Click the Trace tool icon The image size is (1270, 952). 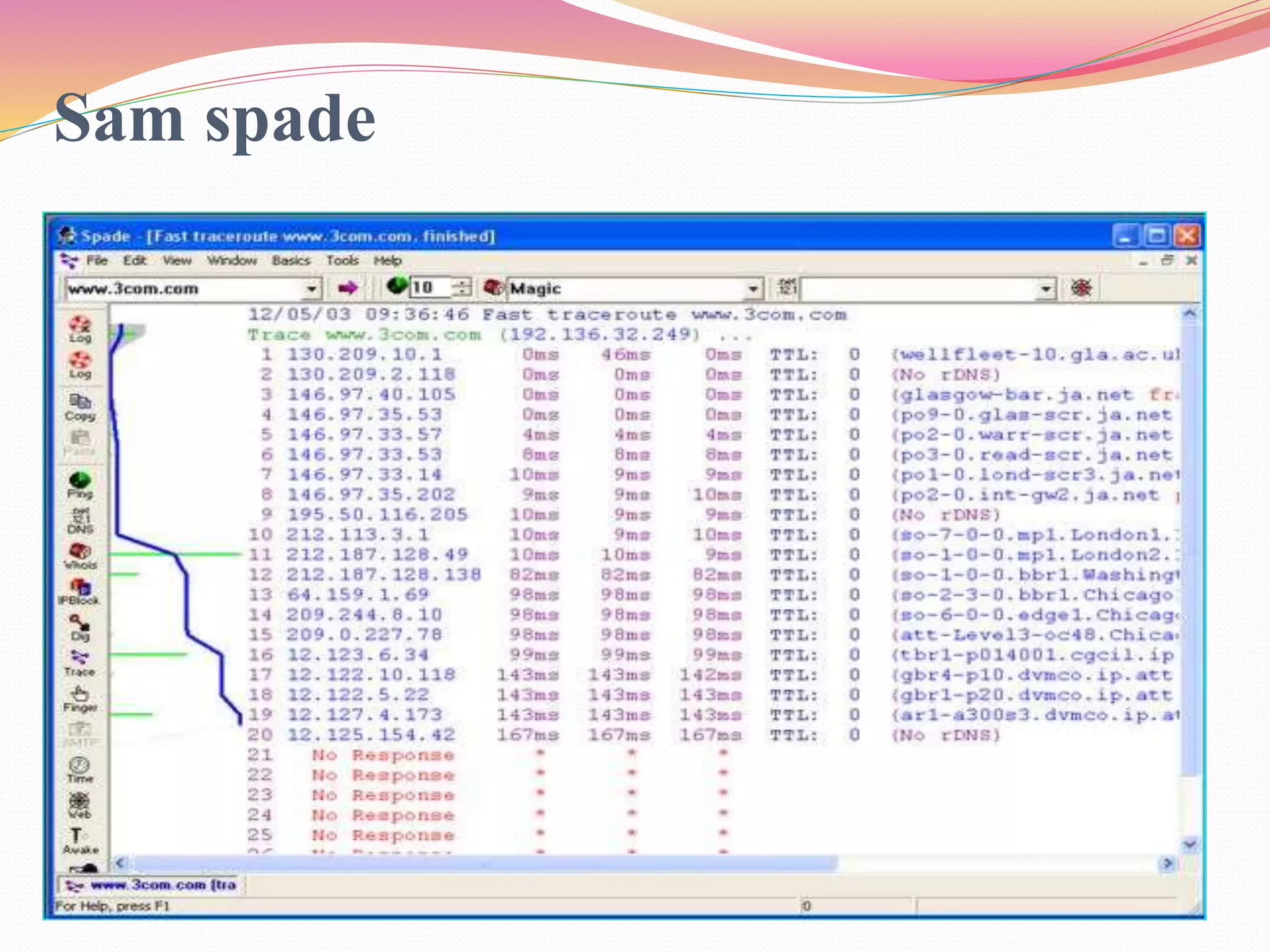(80, 661)
